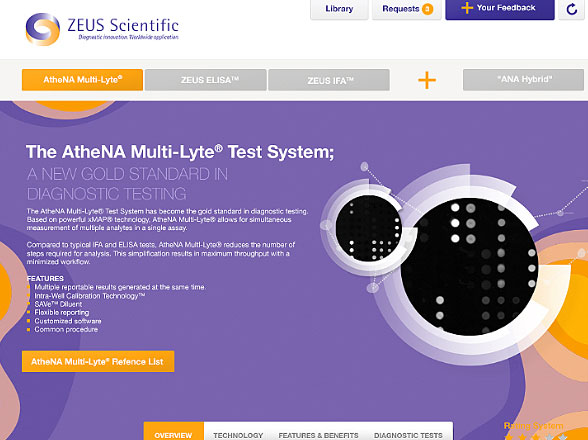The width and height of the screenshot is (588, 440).
Task: Switch to the ZEUS IFA tab
Action: (x=329, y=80)
